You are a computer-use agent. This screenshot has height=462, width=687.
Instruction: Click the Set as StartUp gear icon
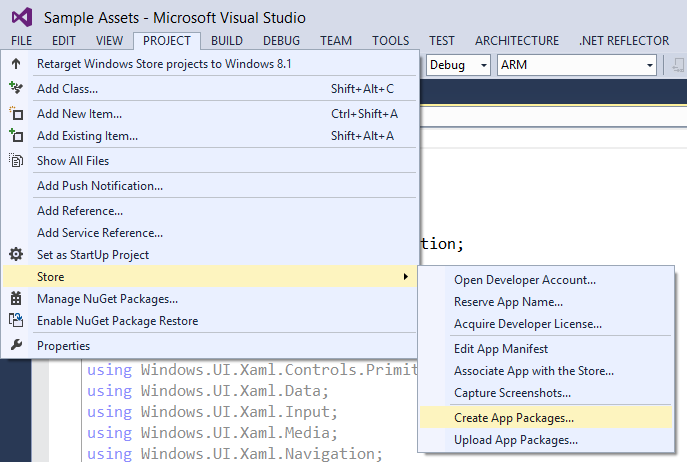pos(16,254)
